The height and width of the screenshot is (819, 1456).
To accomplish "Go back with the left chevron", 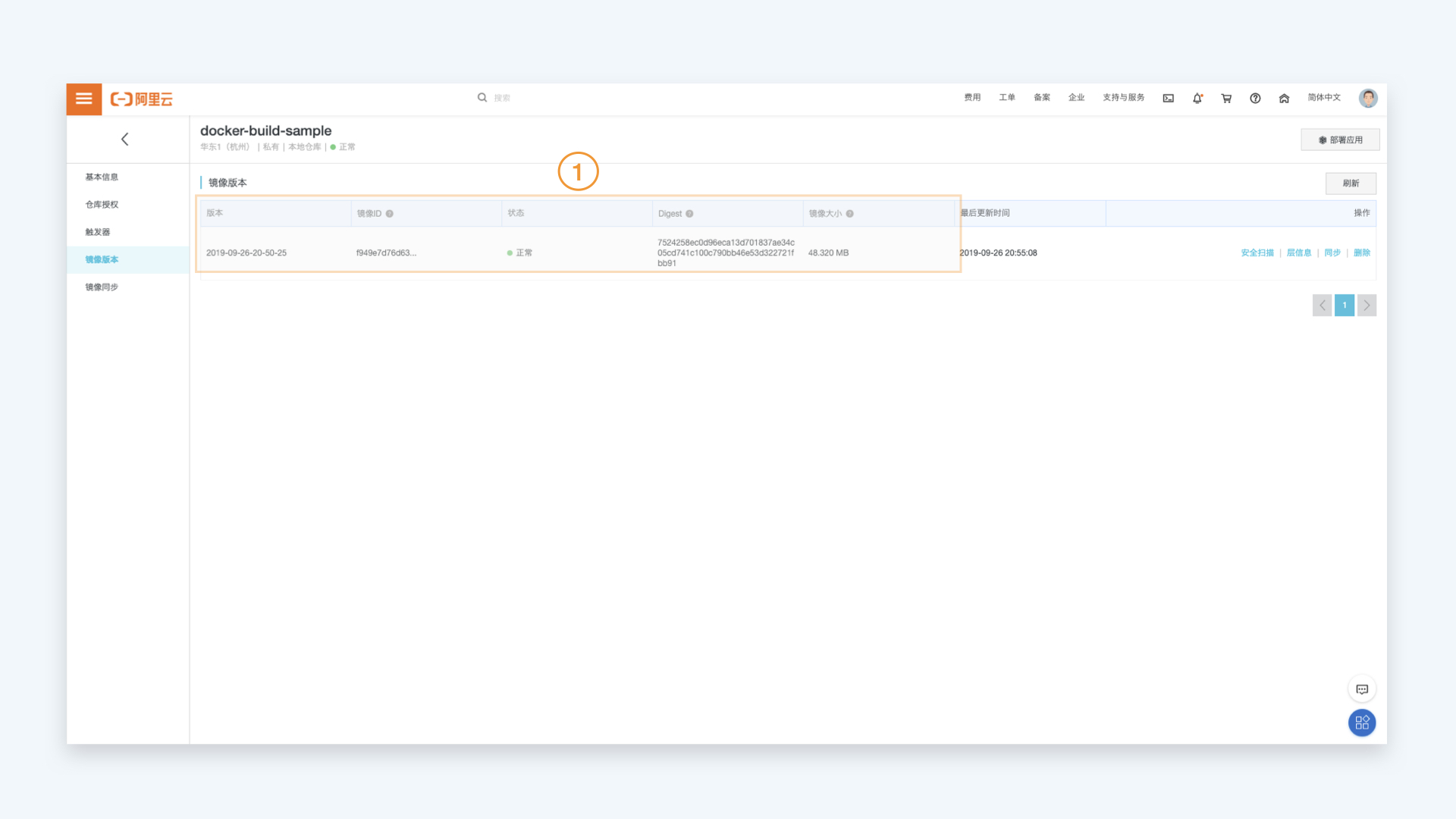I will pyautogui.click(x=125, y=139).
